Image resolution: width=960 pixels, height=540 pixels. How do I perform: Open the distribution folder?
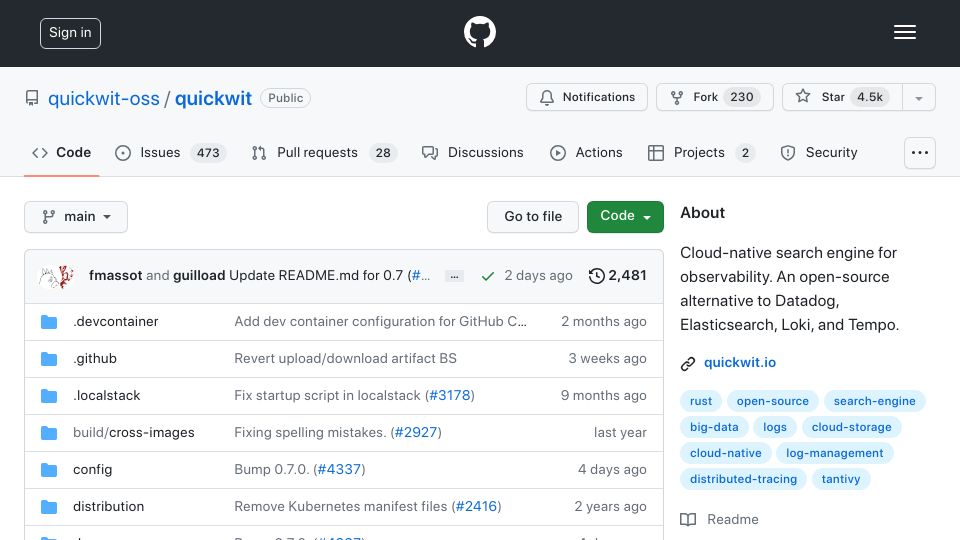[108, 506]
